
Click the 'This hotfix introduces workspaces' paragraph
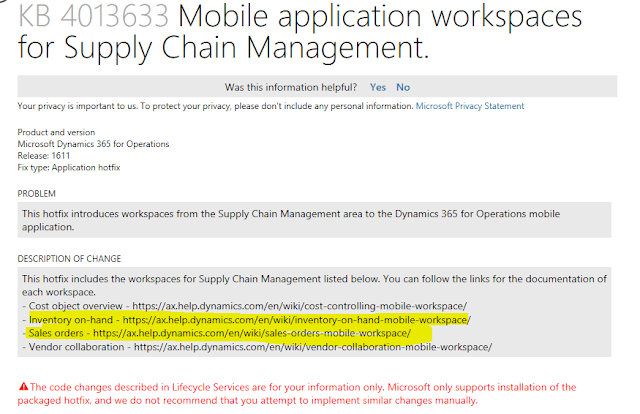tap(291, 220)
